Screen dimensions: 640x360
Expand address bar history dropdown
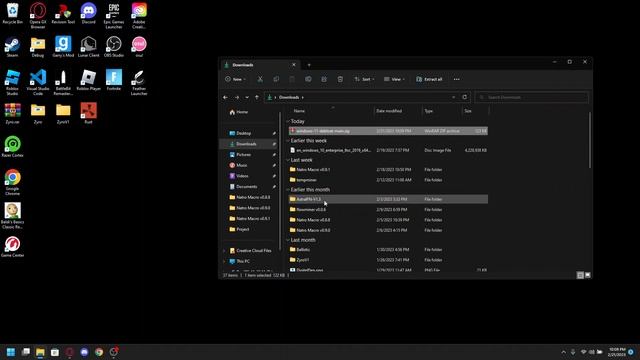point(453,97)
